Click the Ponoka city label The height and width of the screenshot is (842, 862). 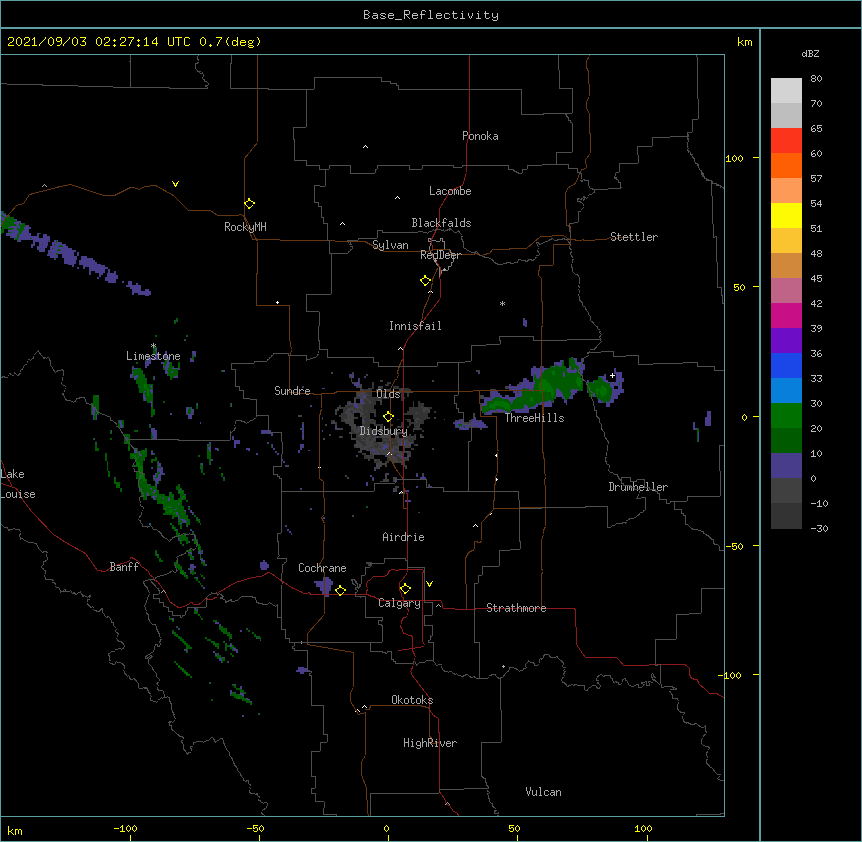pos(480,136)
